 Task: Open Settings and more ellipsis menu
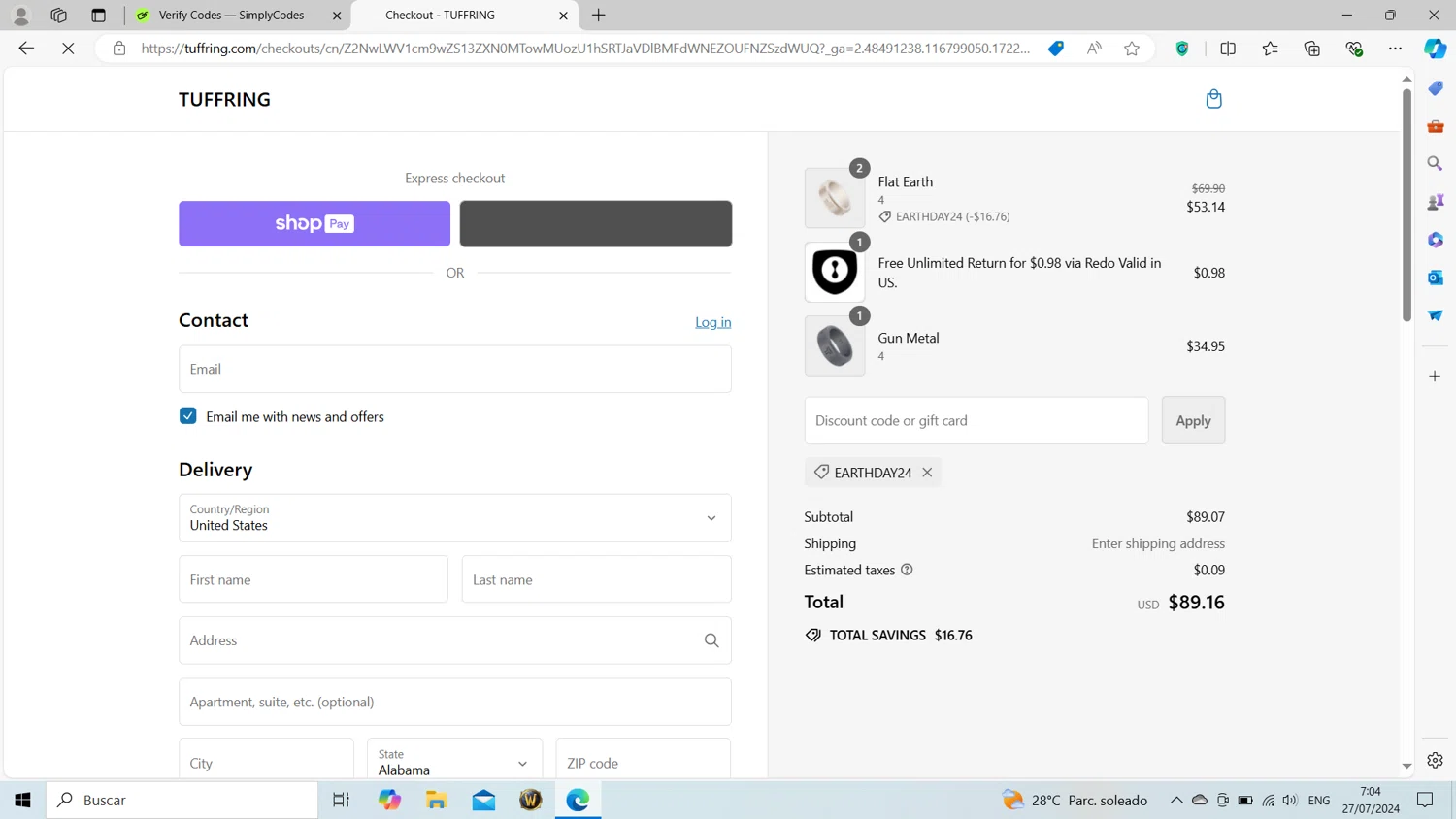(1395, 49)
